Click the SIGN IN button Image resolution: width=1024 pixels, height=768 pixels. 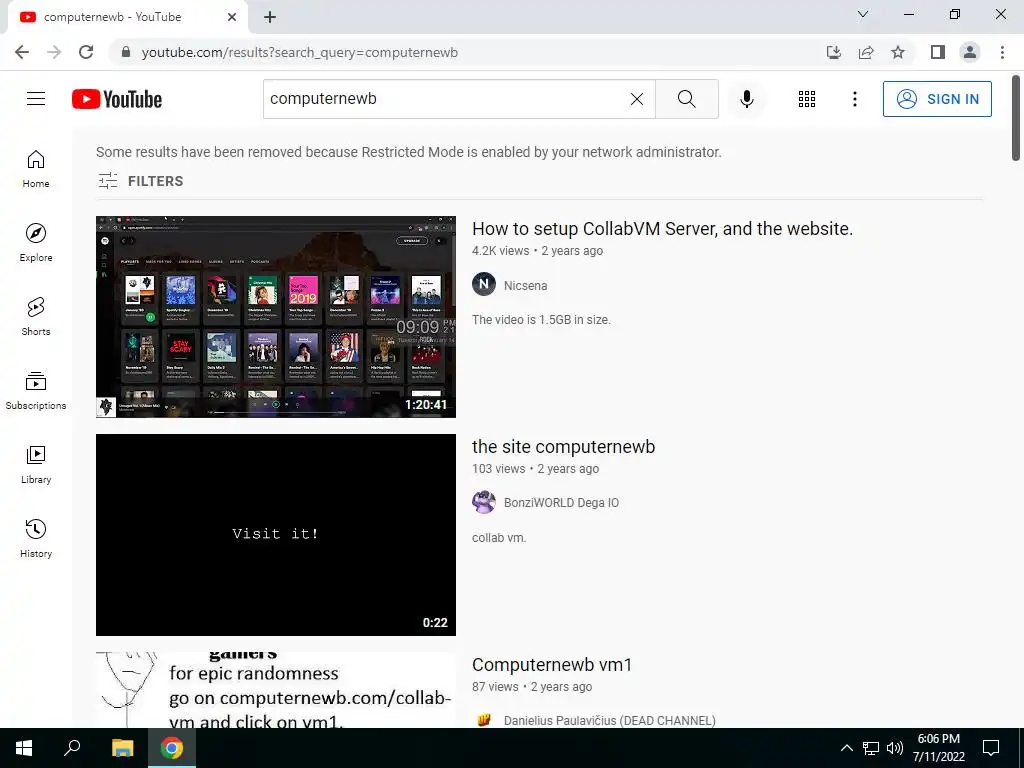click(937, 99)
